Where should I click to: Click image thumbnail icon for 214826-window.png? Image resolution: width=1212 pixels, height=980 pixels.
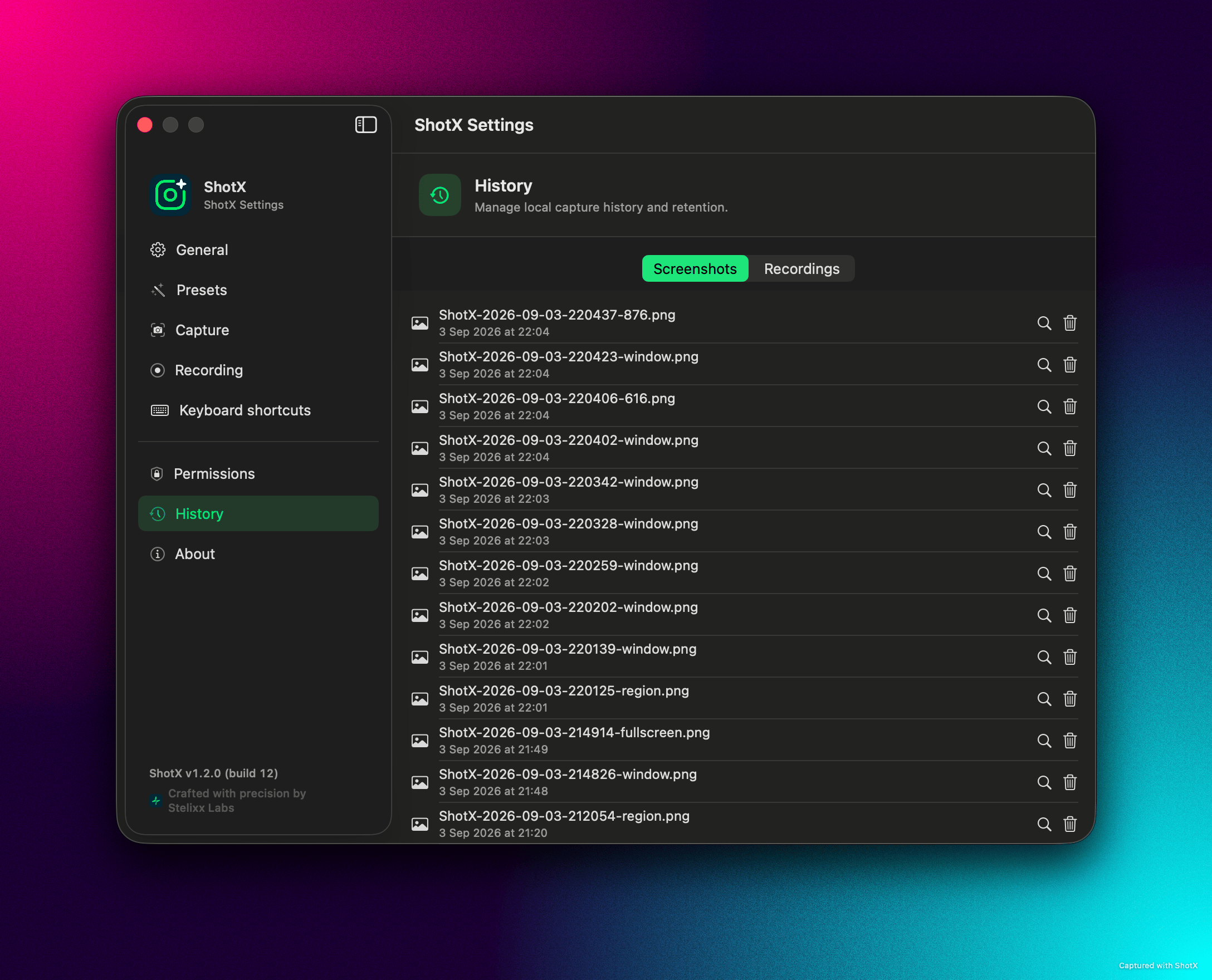[x=419, y=782]
